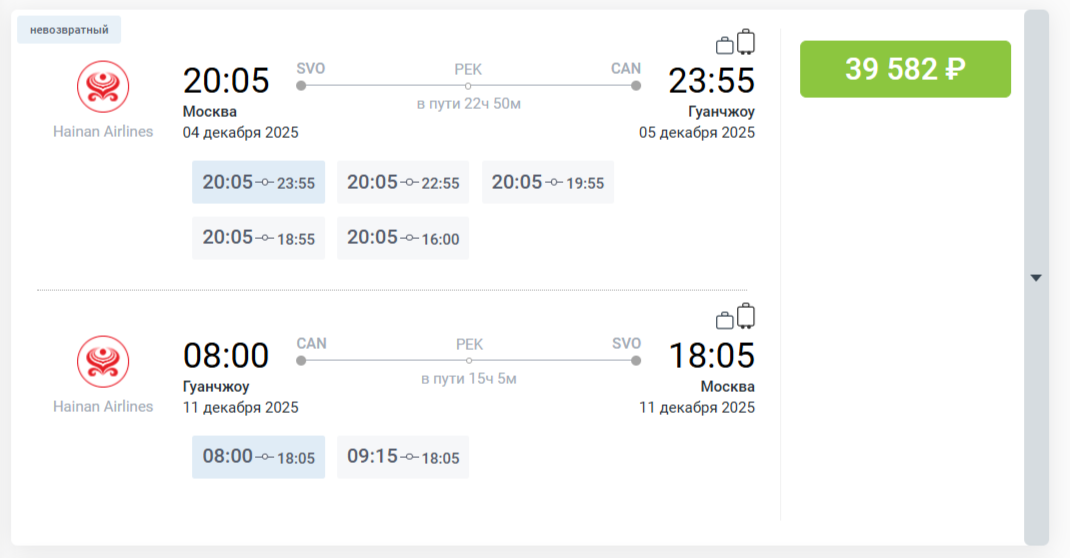Select return option 08:00 to 18:05

tap(258, 457)
